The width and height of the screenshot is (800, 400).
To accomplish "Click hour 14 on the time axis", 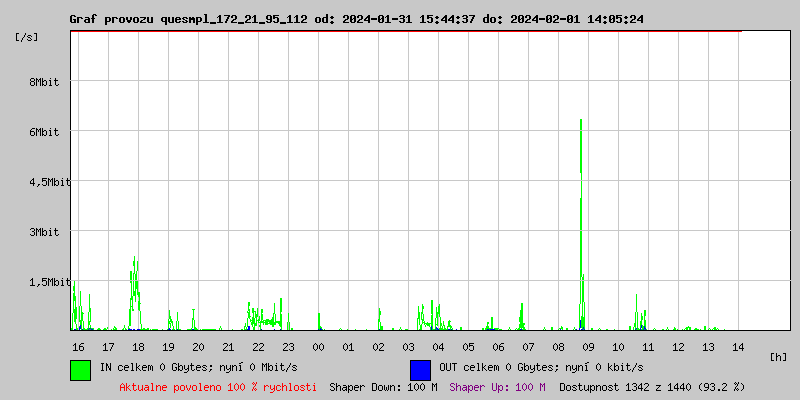I will click(738, 346).
